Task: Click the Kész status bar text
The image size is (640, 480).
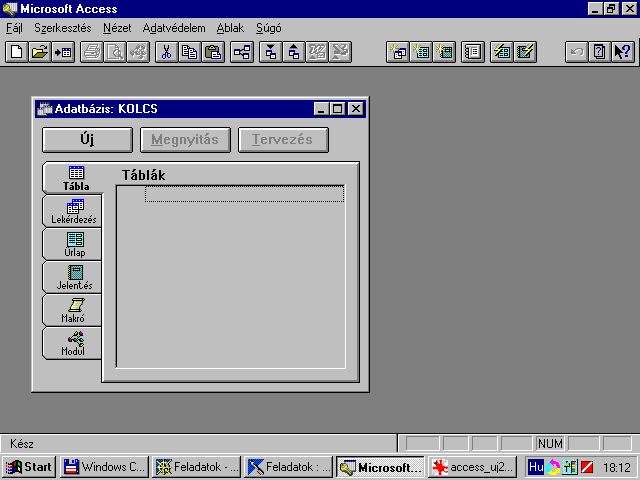Action: 22,444
